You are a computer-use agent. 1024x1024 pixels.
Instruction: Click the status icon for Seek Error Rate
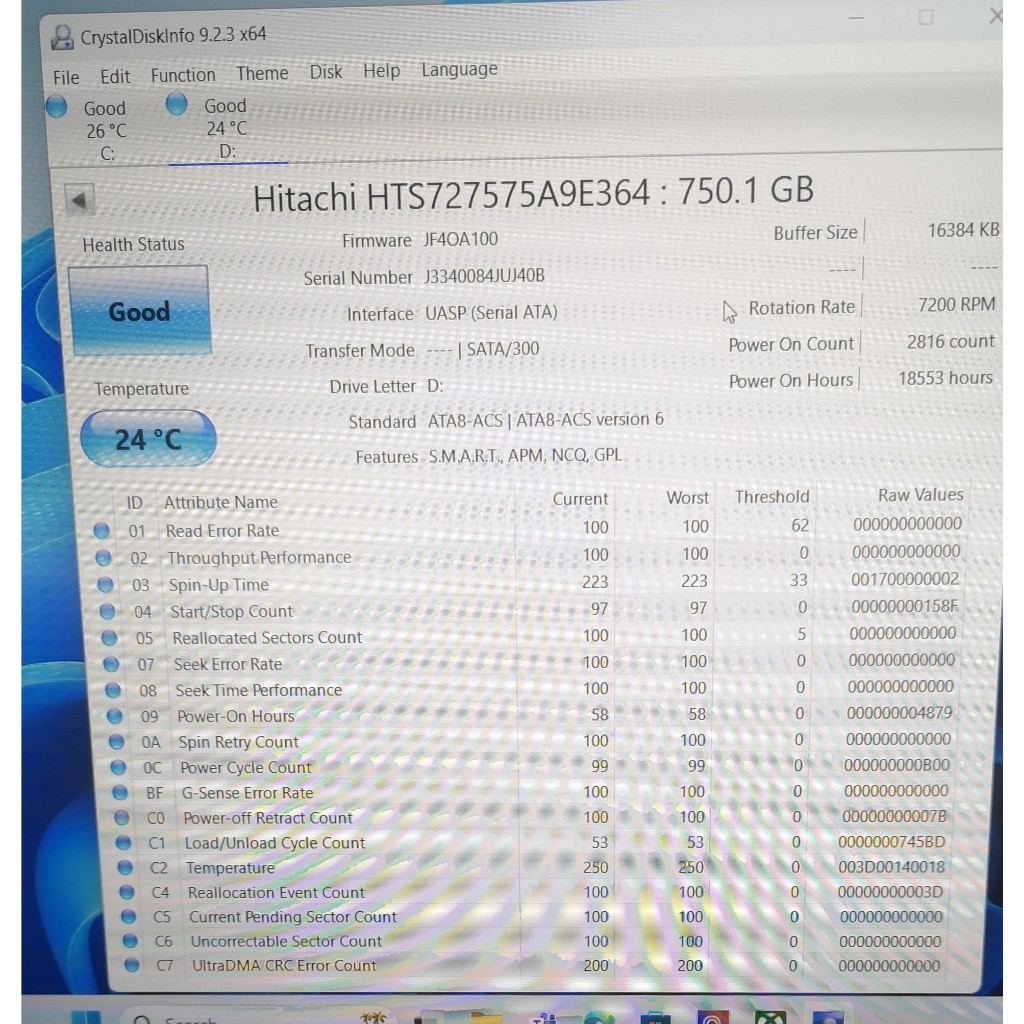111,664
